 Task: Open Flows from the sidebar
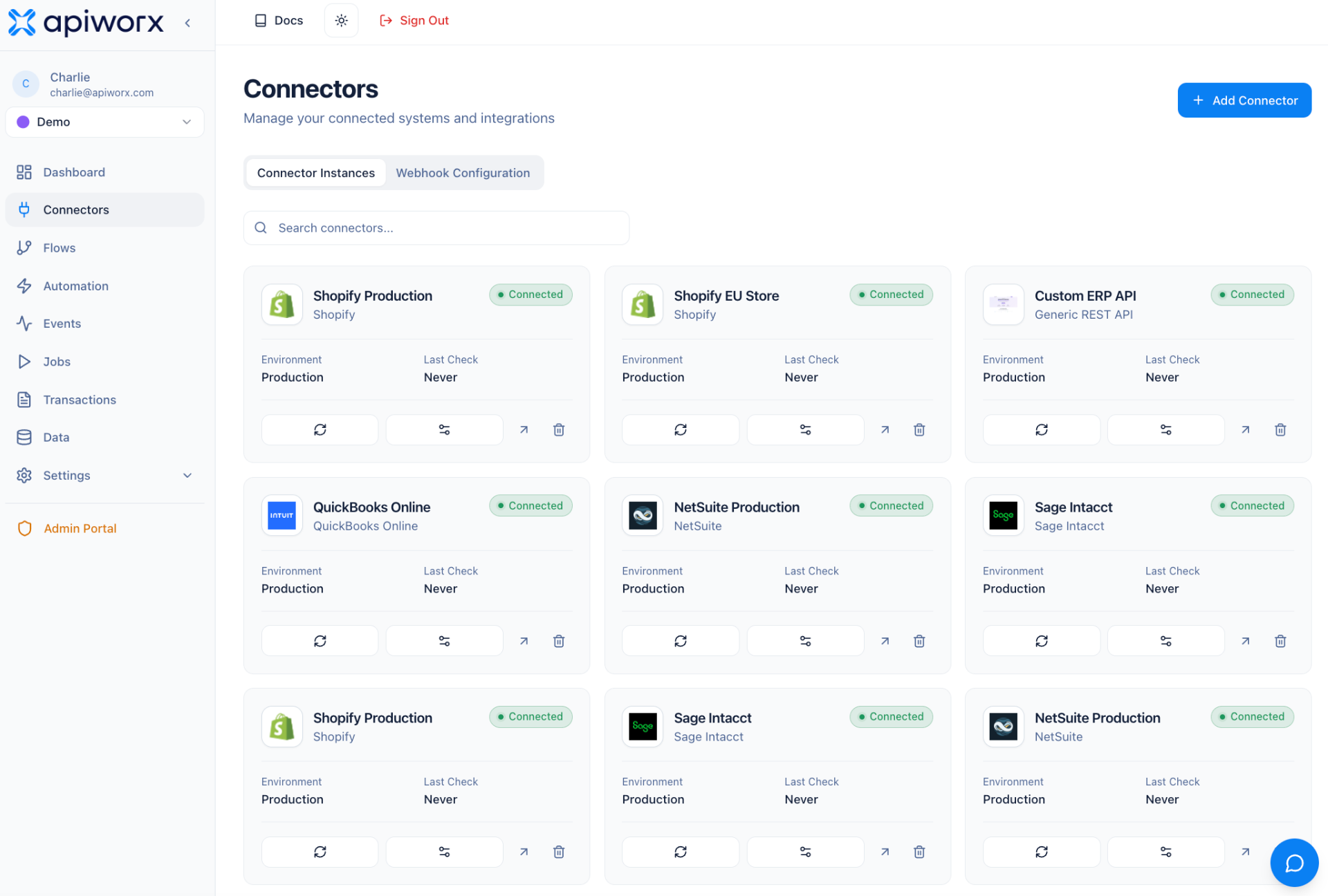click(59, 248)
